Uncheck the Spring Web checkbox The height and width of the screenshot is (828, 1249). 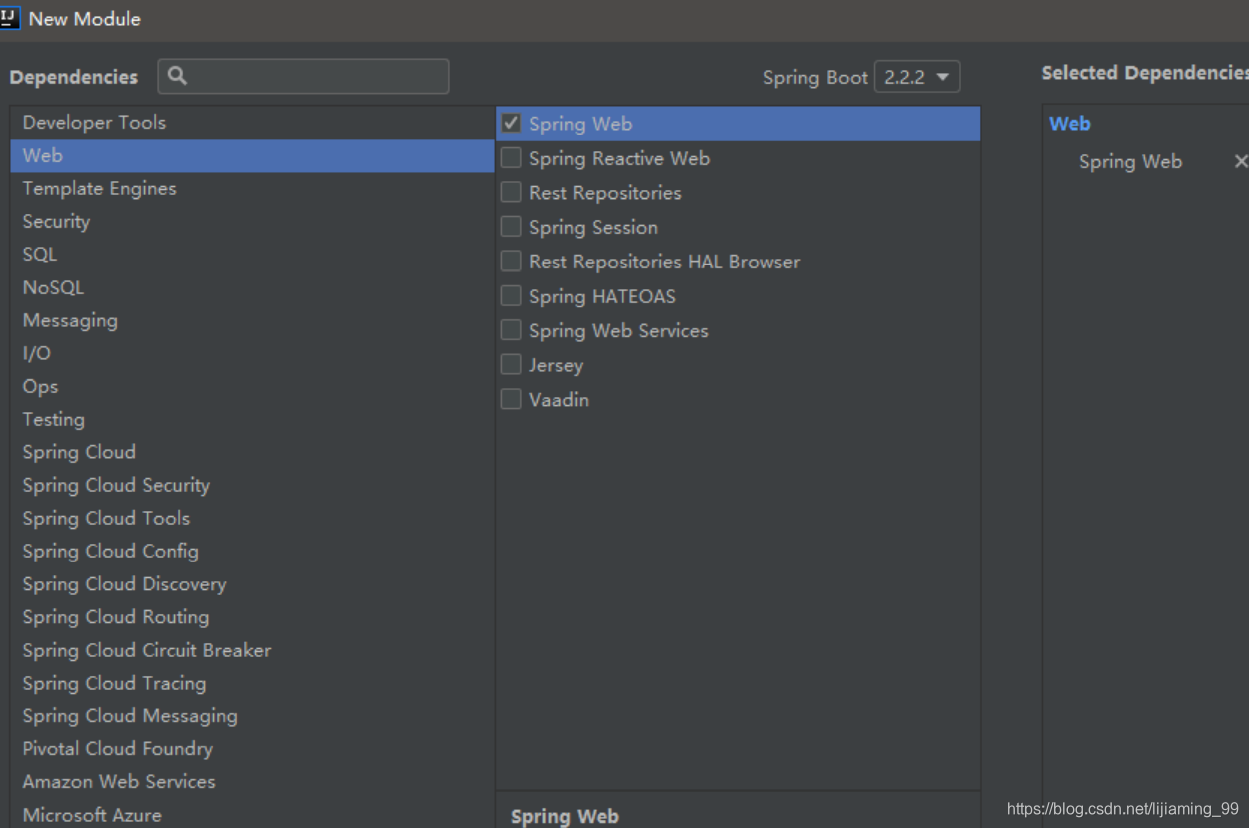point(511,123)
